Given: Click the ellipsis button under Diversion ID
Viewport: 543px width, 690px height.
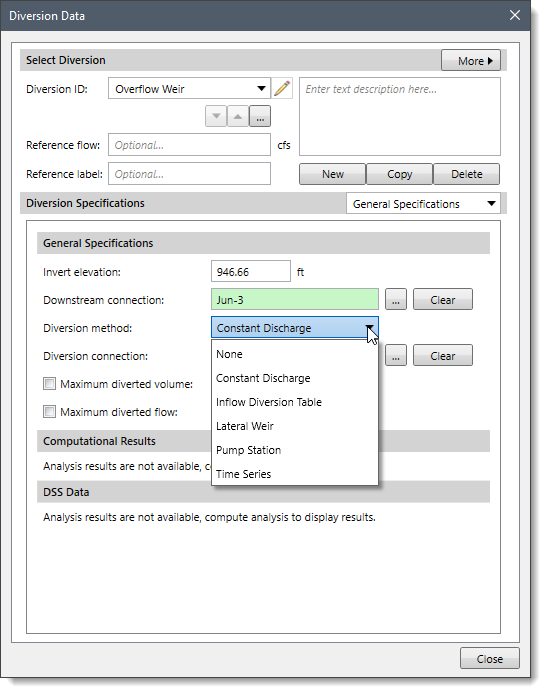Looking at the screenshot, I should (260, 116).
